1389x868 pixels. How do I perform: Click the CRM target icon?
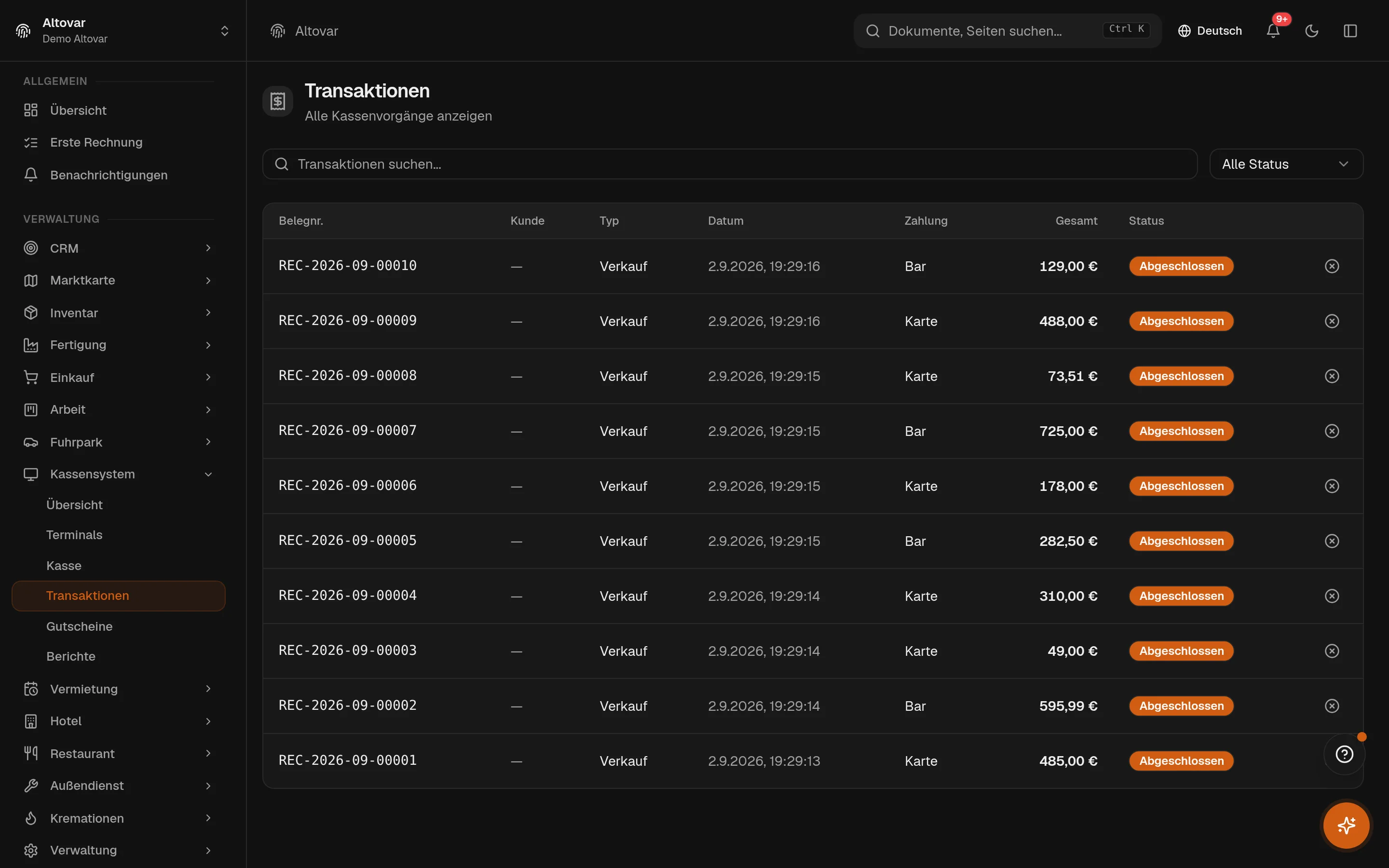click(31, 248)
